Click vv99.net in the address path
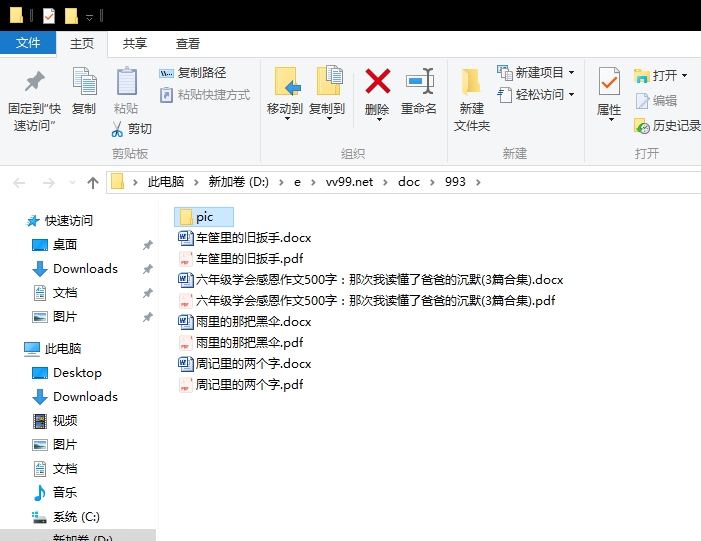Screen dimensions: 701x541 [349, 182]
